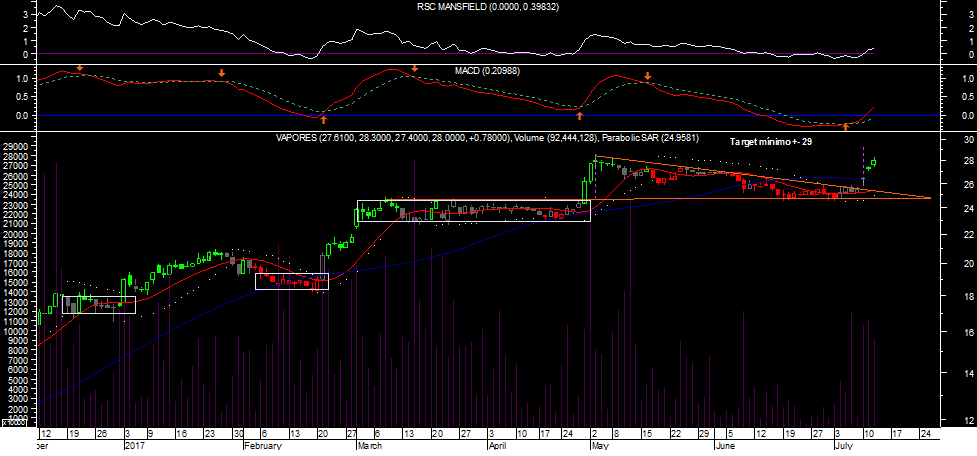This screenshot has width=977, height=456.
Task: Click the April month label
Action: point(497,446)
